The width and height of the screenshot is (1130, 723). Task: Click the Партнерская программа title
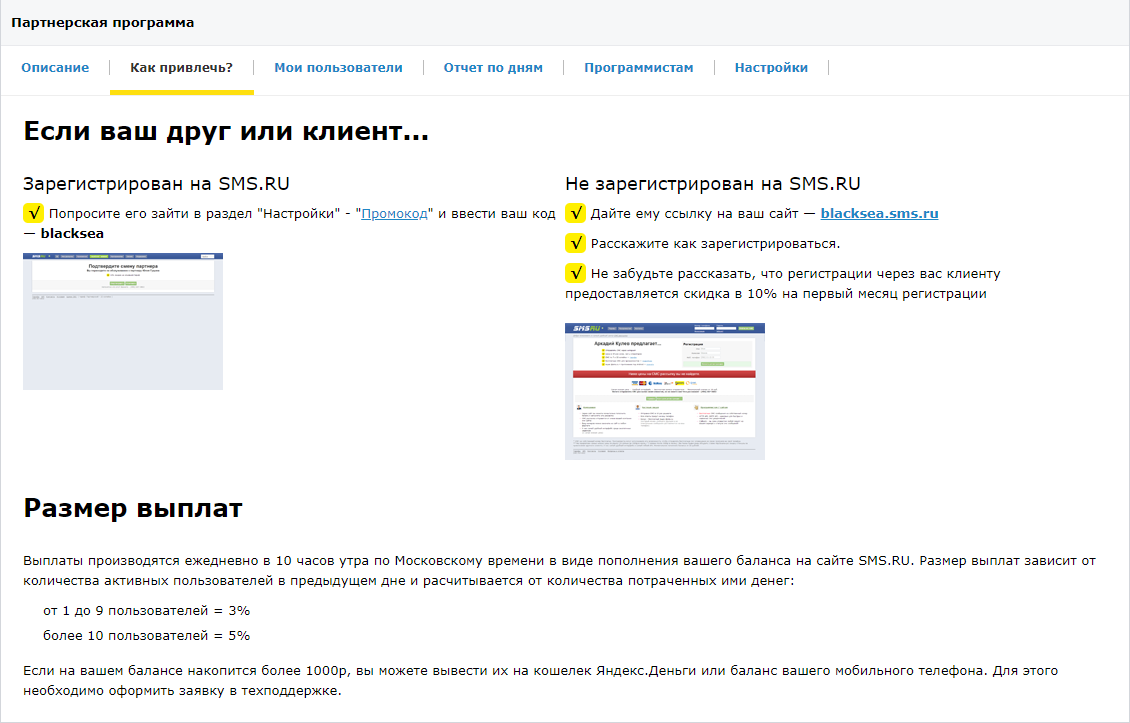pyautogui.click(x=102, y=22)
